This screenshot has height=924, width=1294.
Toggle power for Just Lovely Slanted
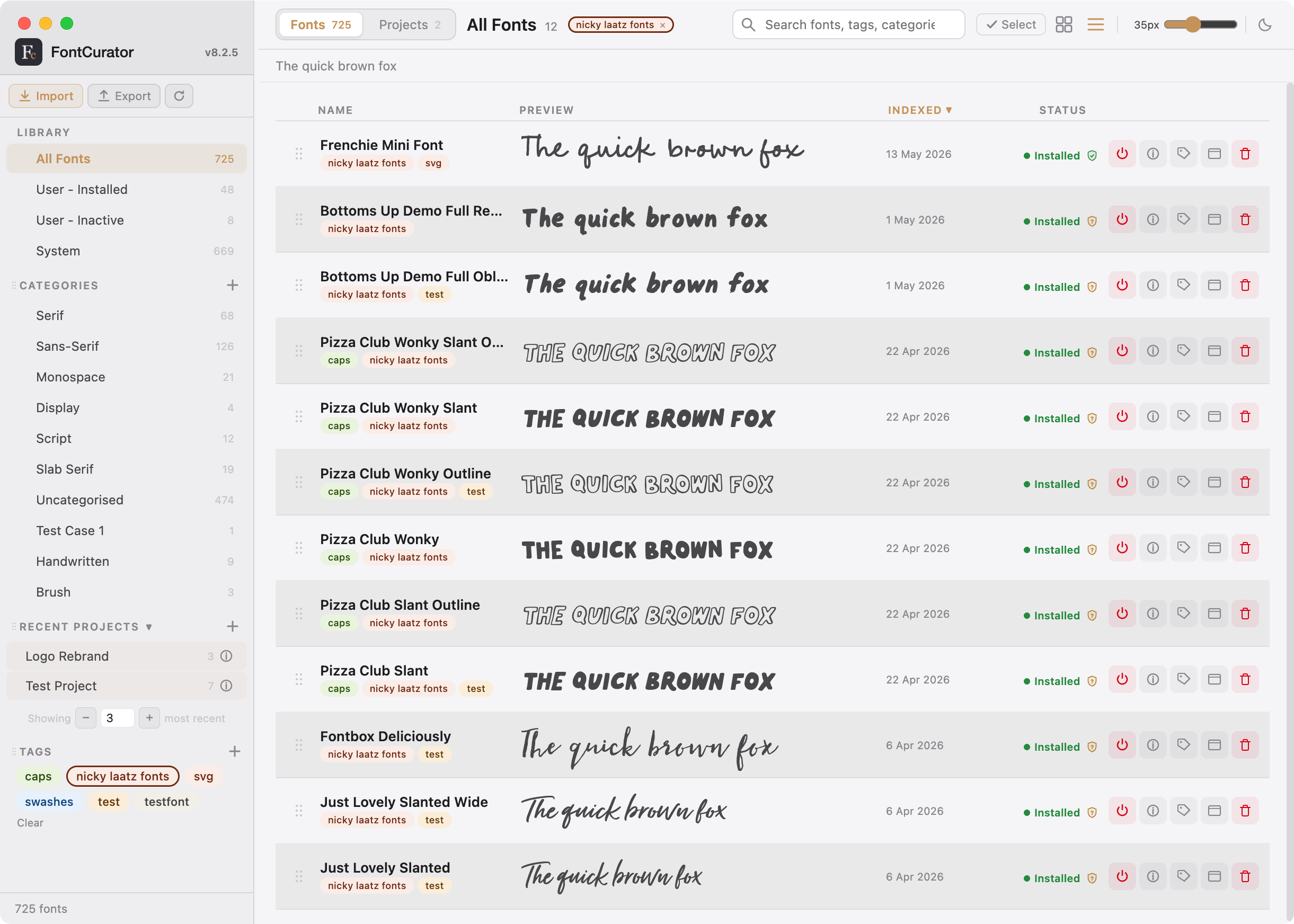click(x=1122, y=877)
